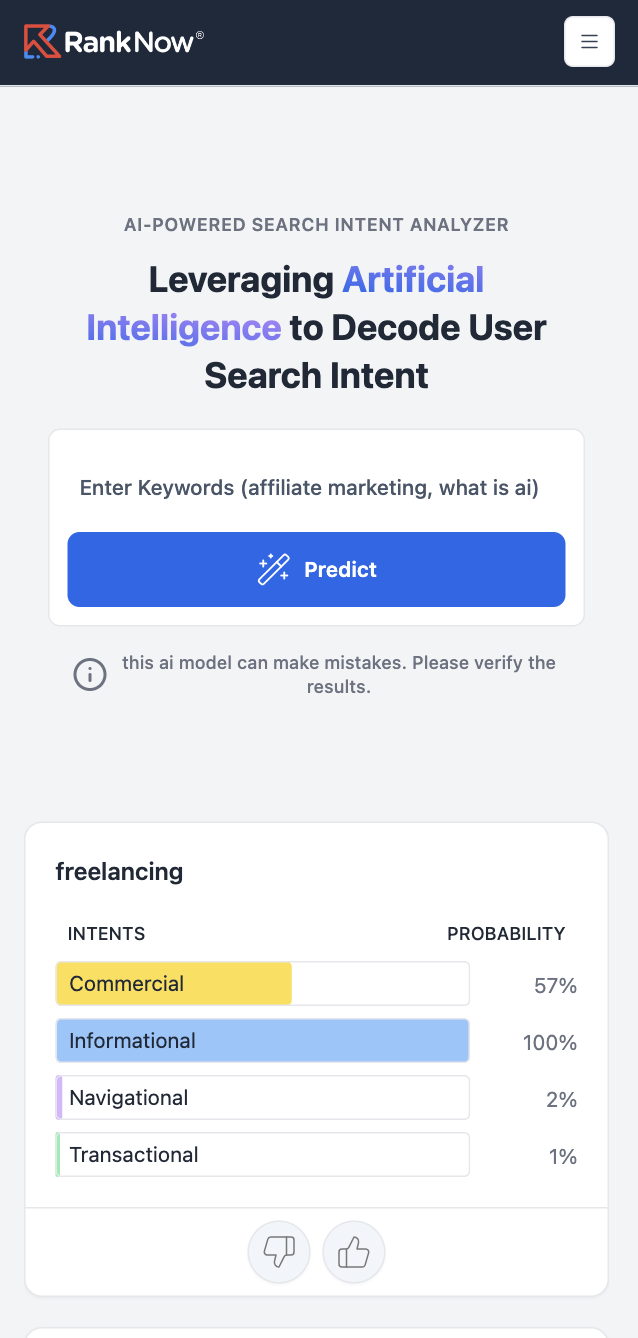Select the Navigational intent bar

click(262, 1098)
